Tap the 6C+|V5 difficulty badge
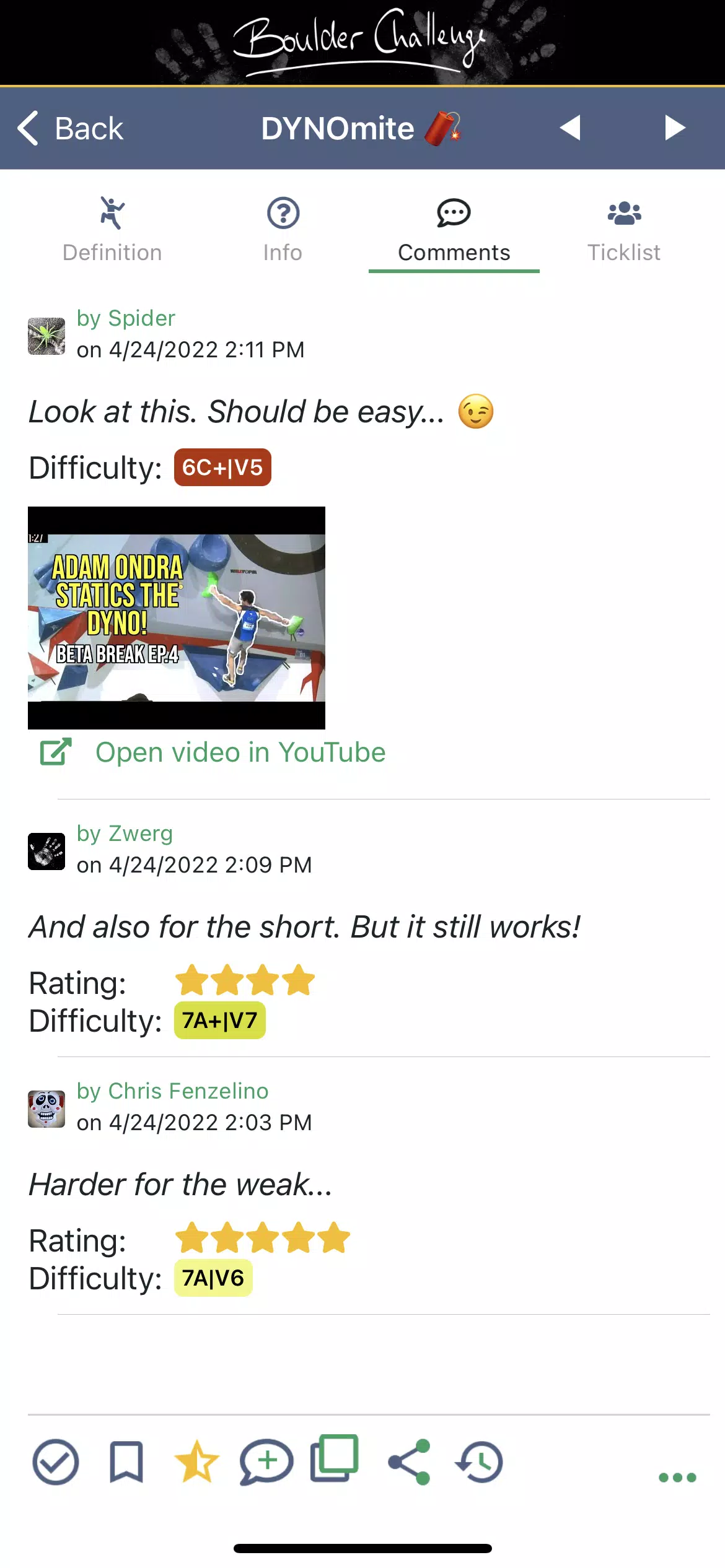 click(x=222, y=468)
